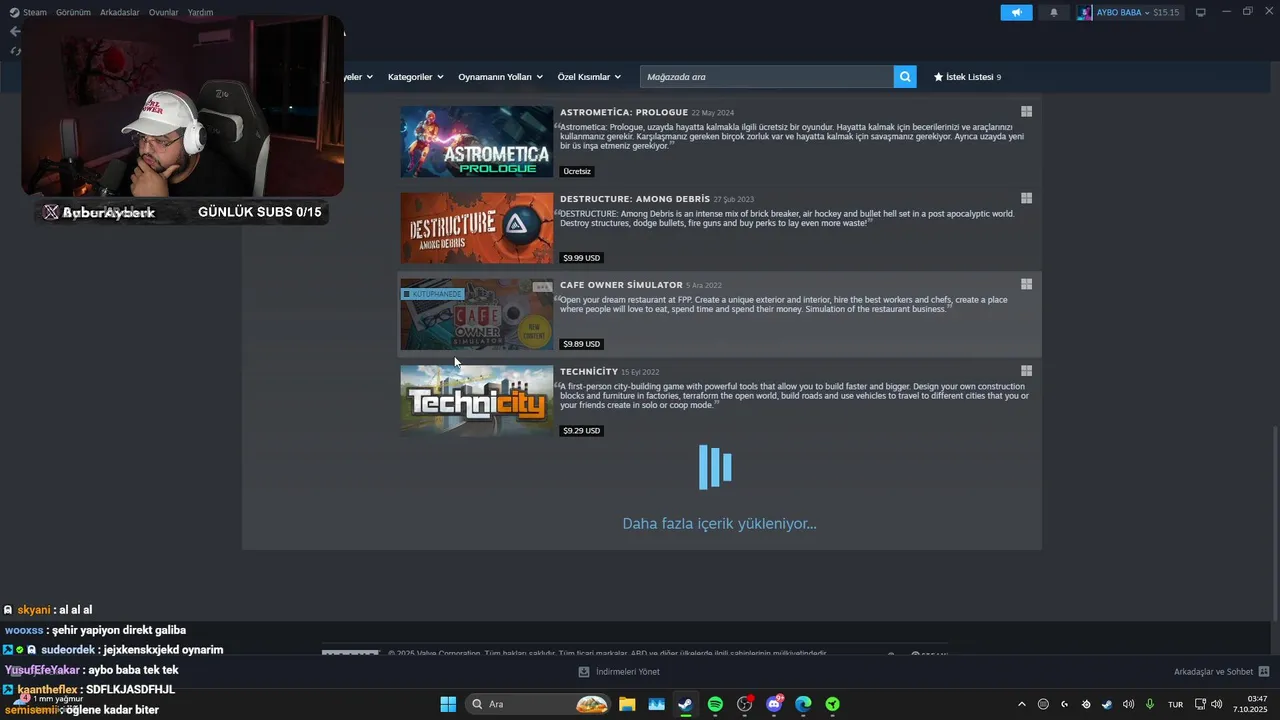Click the $9.99 USD price on Destructure

click(581, 258)
